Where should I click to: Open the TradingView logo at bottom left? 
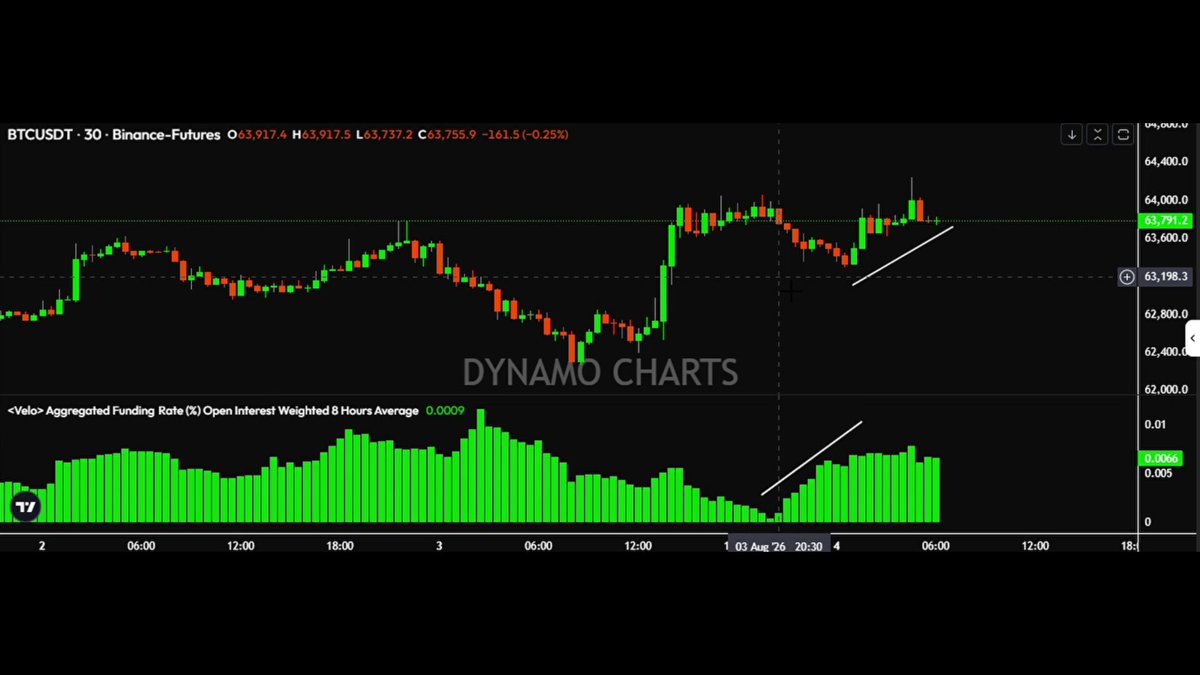26,507
